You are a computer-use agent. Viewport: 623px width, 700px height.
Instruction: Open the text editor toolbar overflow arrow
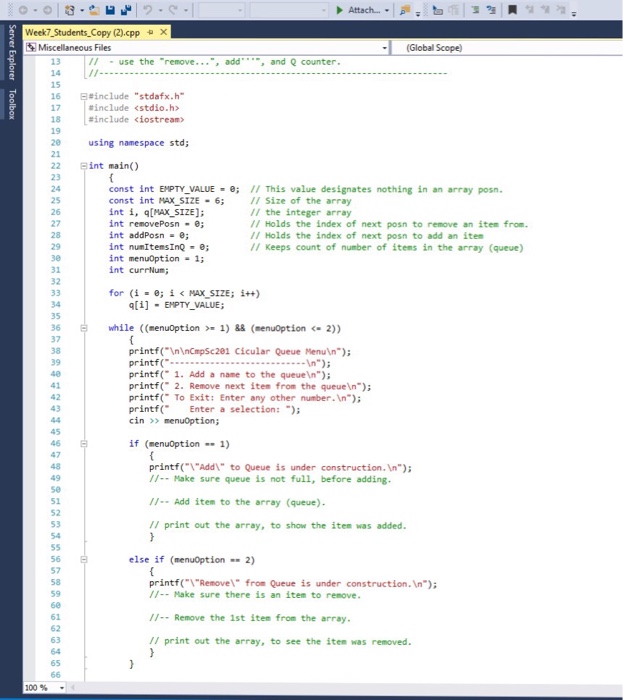point(574,13)
